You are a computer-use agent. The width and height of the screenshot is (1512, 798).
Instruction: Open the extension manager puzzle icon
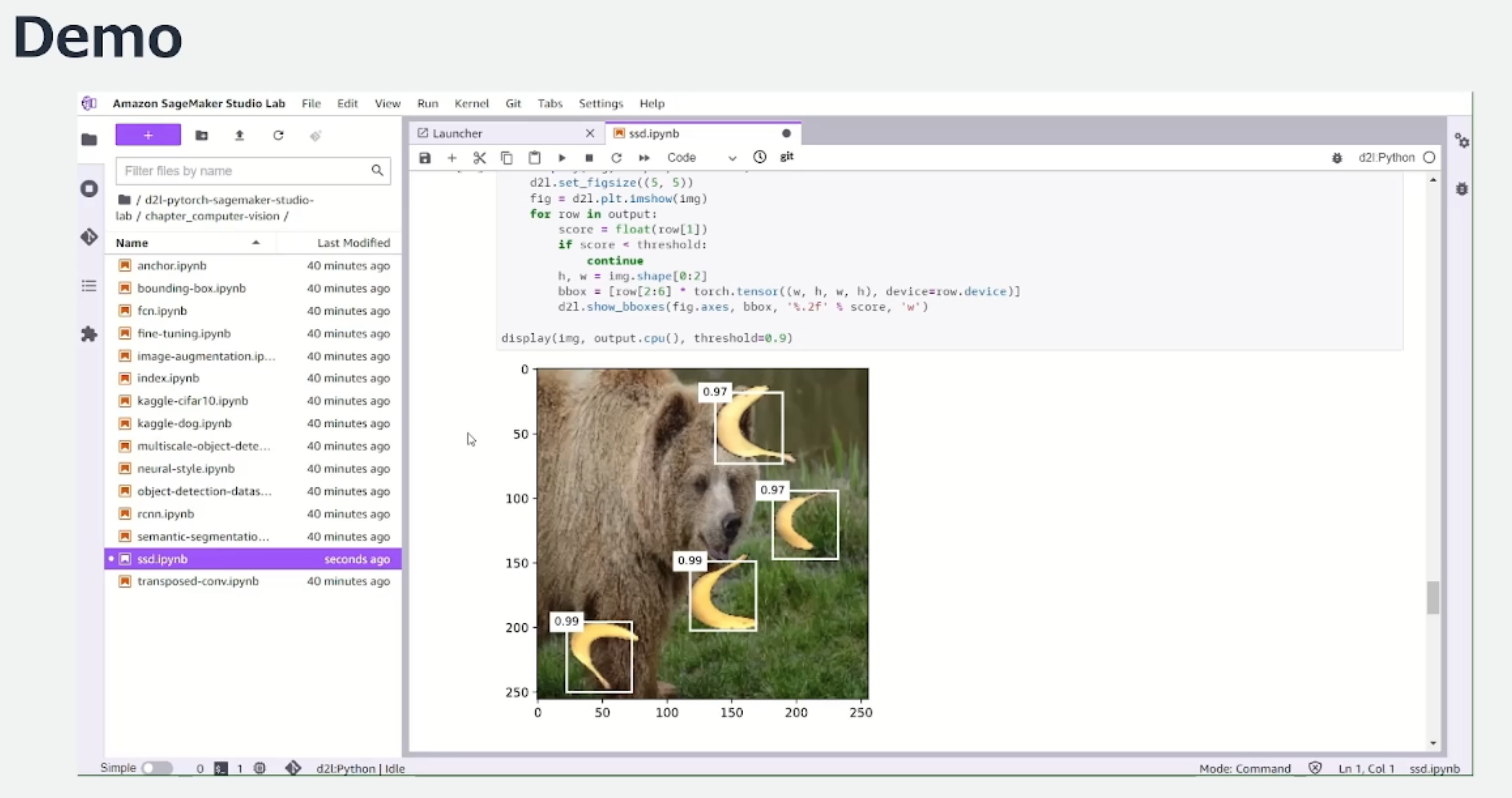point(89,334)
